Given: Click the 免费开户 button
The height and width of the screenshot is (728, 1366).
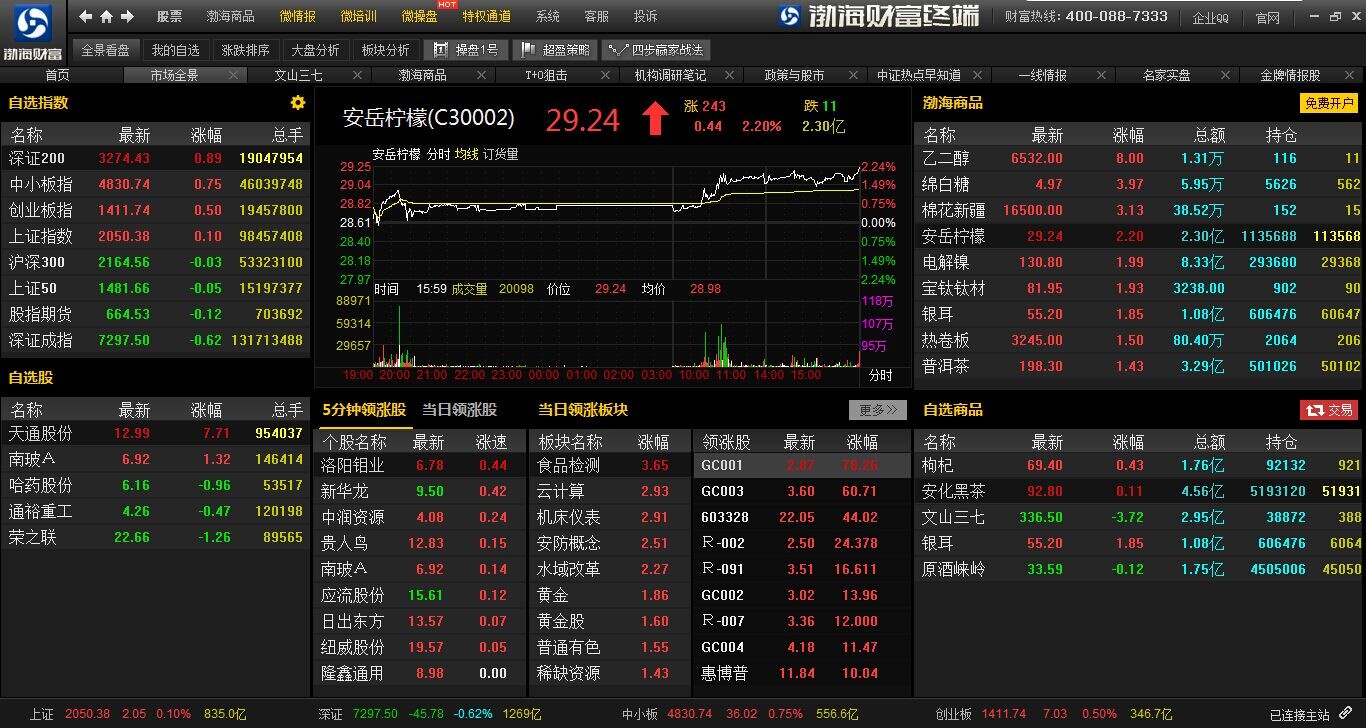Looking at the screenshot, I should 1328,104.
